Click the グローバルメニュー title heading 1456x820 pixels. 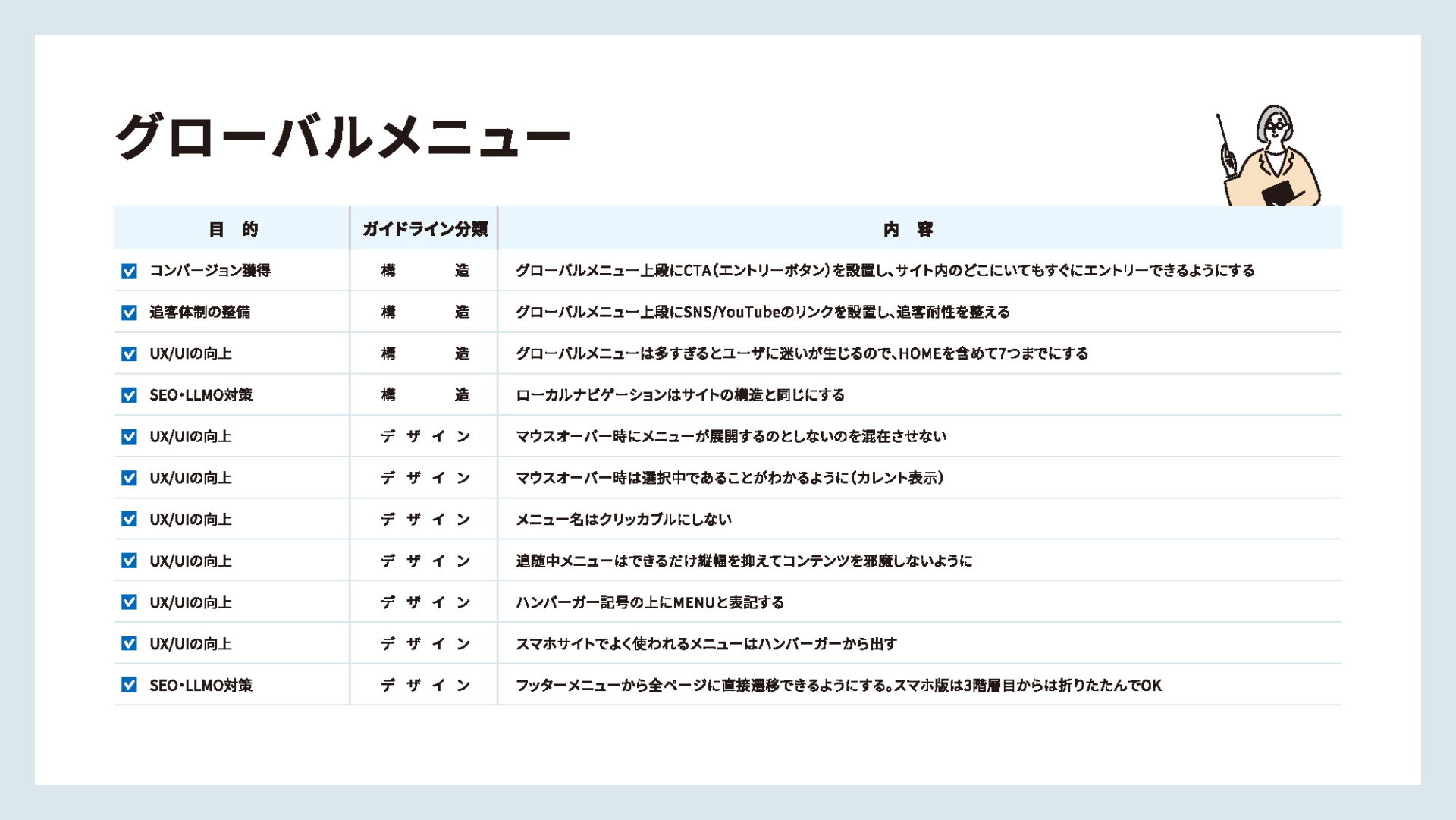[342, 137]
